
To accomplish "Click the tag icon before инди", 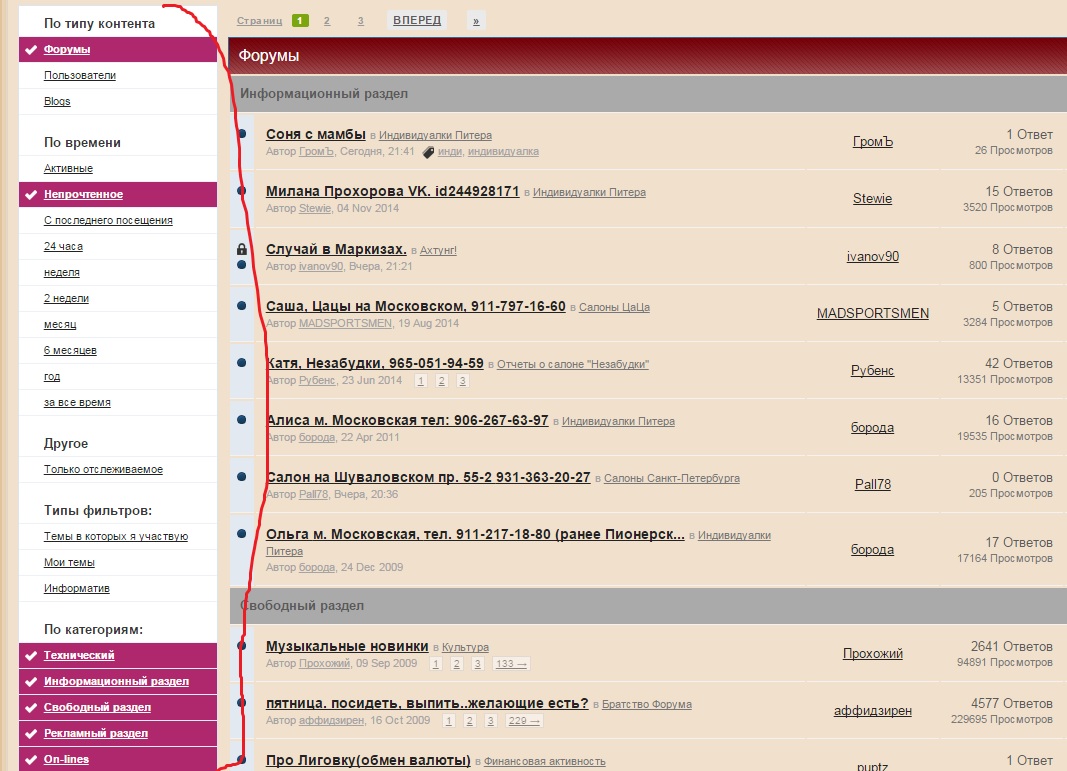I will (x=428, y=152).
